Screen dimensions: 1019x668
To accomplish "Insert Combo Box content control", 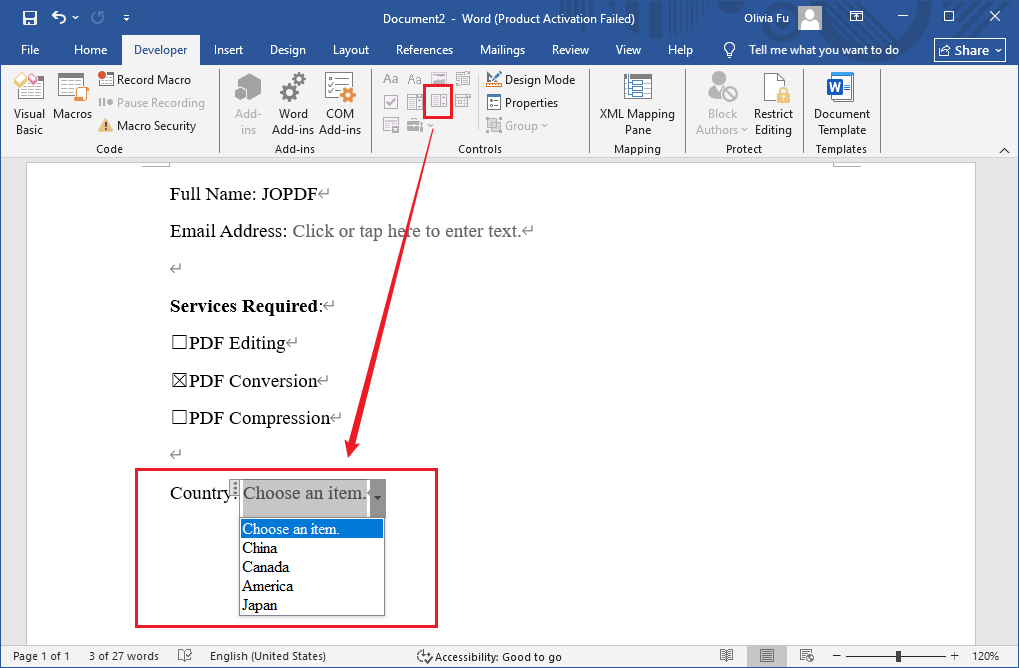I will coord(415,101).
